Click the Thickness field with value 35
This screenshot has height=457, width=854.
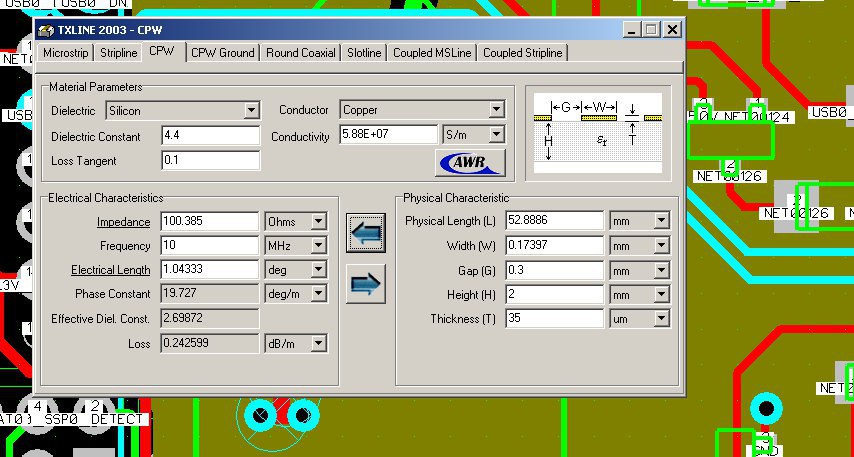[554, 319]
